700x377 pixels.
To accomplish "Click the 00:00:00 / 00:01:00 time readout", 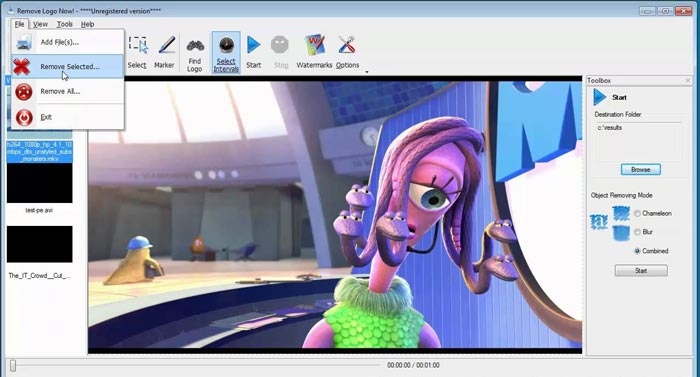I will pos(413,365).
